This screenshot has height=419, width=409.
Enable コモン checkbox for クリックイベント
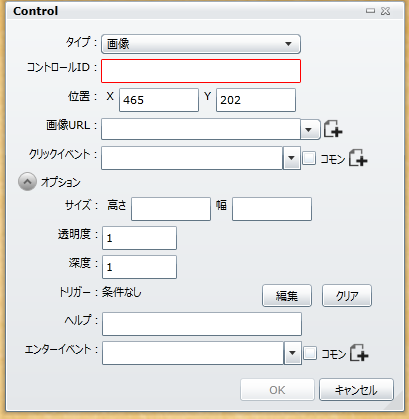(x=309, y=158)
